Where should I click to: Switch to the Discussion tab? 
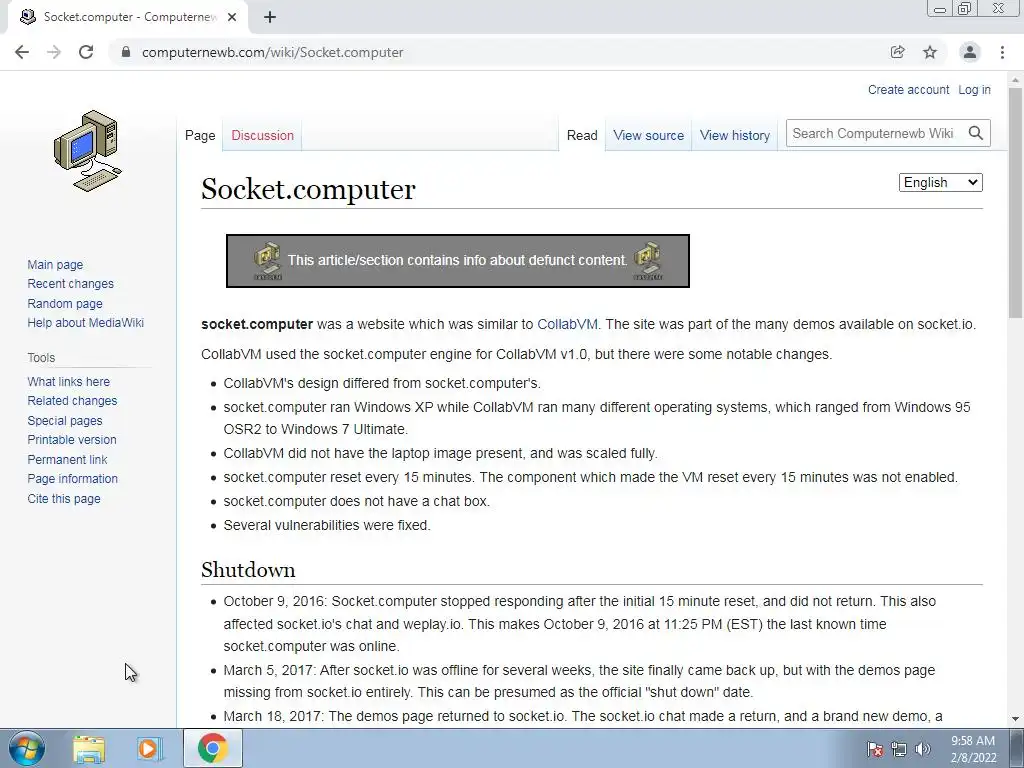(x=263, y=135)
